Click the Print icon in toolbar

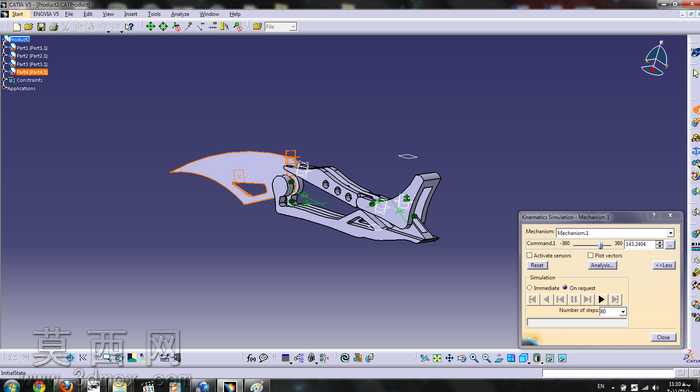point(54,27)
